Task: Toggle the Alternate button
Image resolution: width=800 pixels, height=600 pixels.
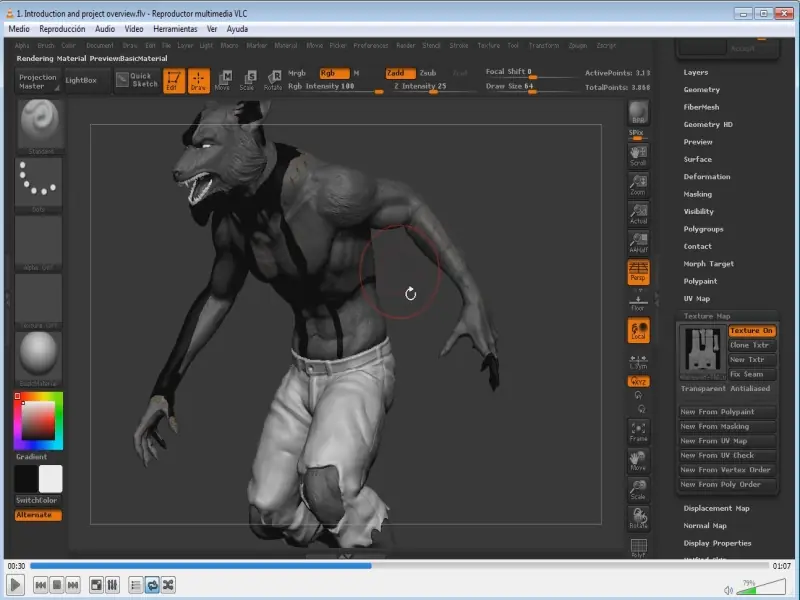Action: coord(38,515)
